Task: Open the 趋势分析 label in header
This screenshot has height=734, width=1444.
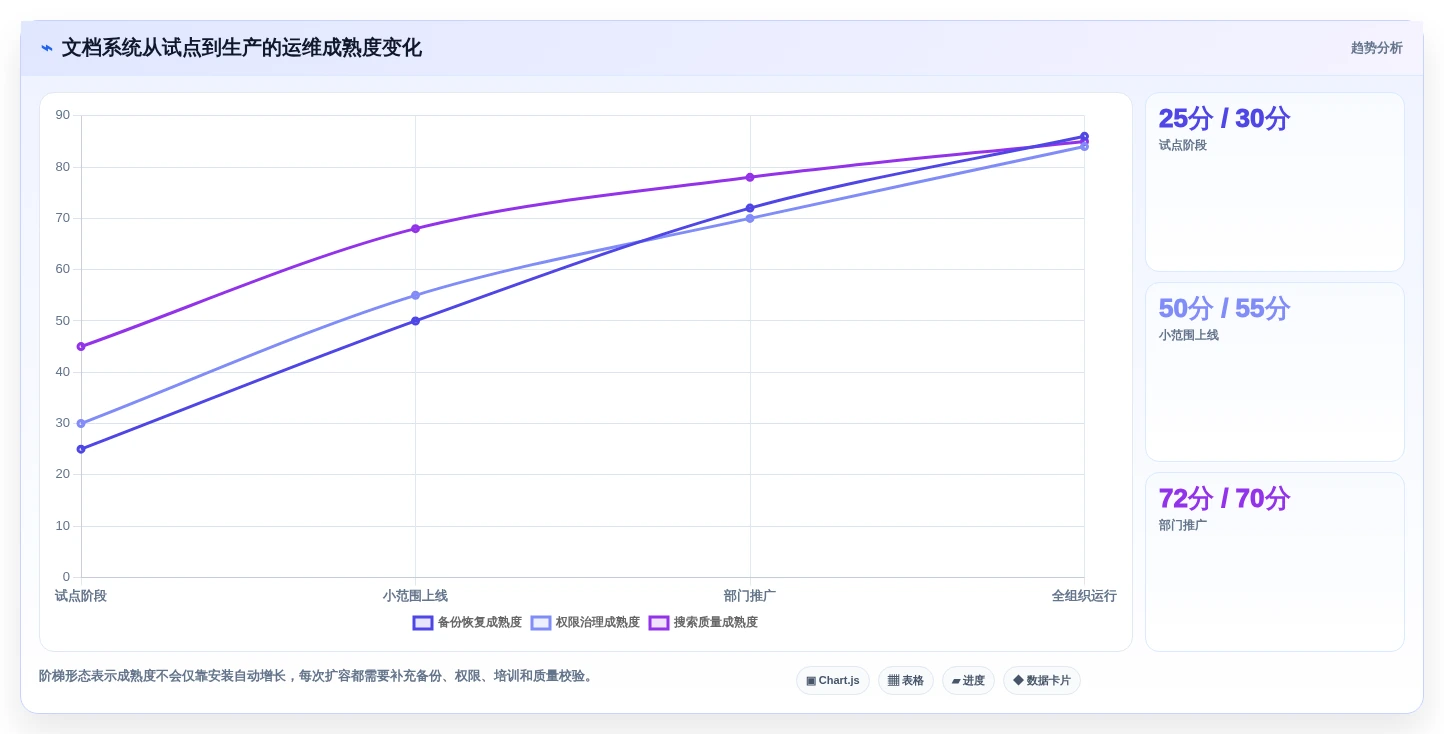Action: (x=1376, y=48)
